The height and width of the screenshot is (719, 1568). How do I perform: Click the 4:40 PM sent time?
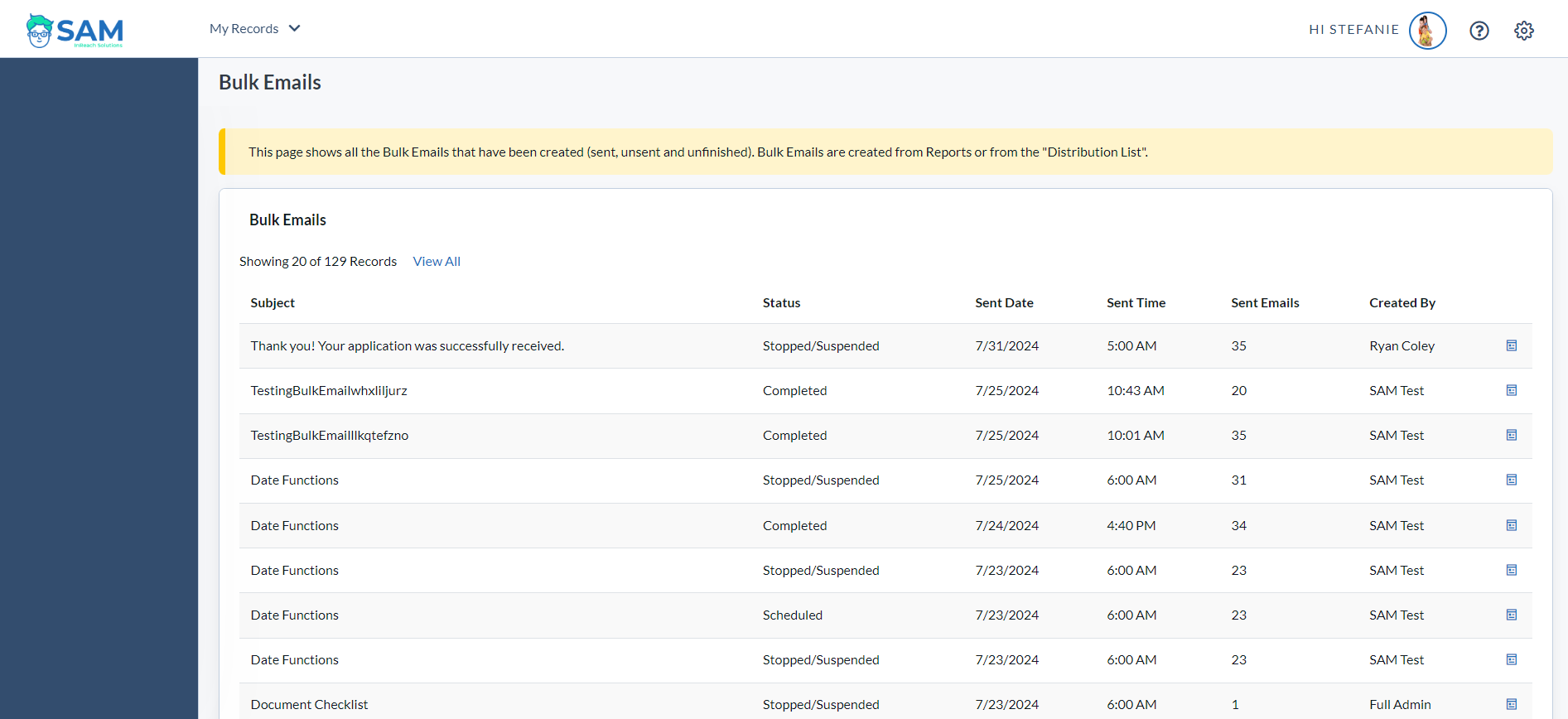click(x=1131, y=526)
